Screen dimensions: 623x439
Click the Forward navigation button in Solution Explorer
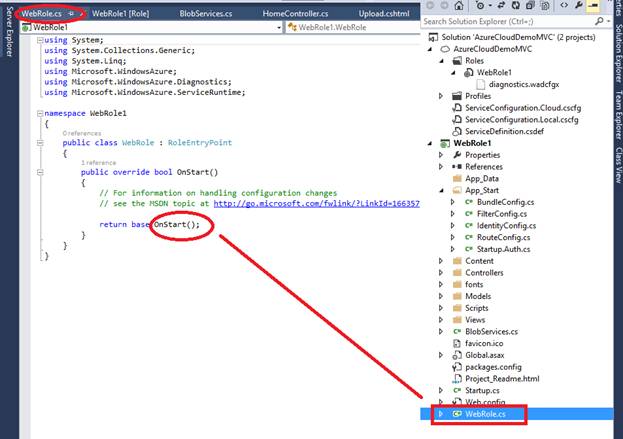click(444, 6)
